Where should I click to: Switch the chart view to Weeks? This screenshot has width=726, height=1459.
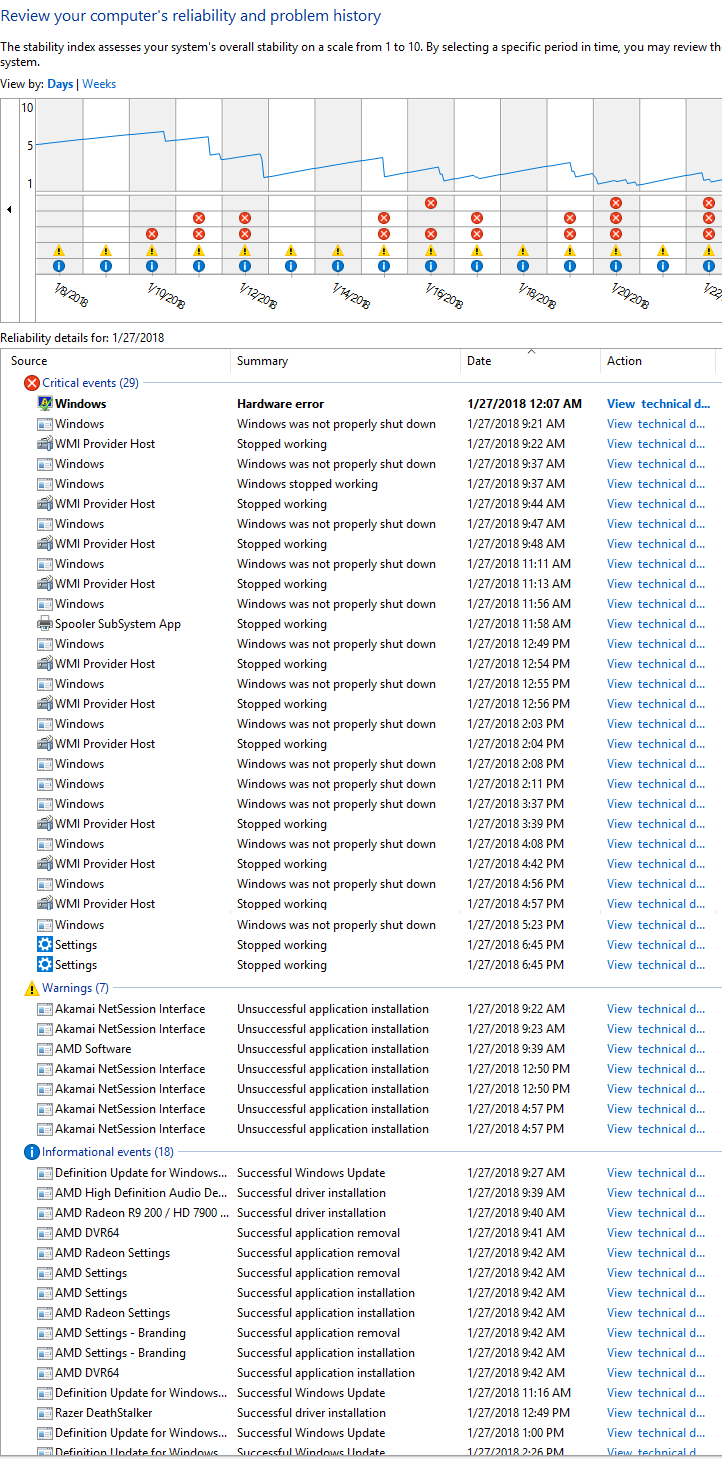point(99,84)
